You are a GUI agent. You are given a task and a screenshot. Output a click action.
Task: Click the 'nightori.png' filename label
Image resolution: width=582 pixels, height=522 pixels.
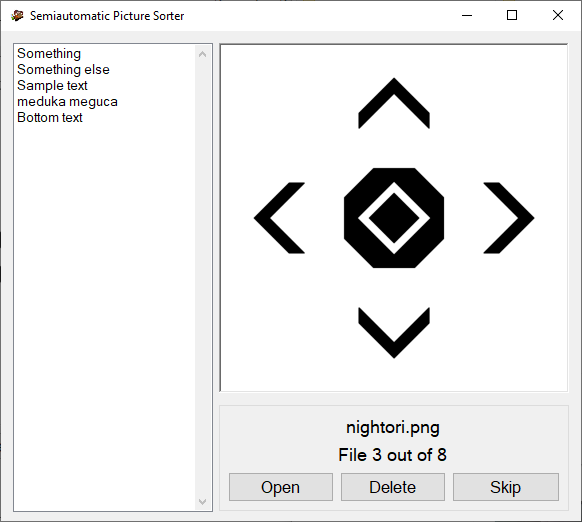pyautogui.click(x=393, y=427)
